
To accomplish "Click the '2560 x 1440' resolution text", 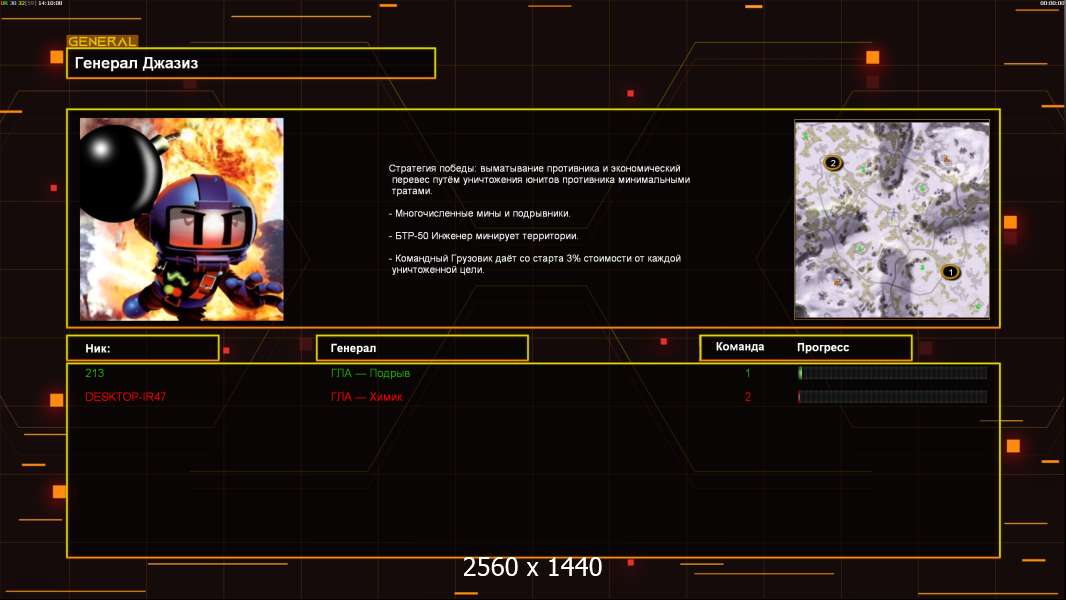I will pos(532,567).
